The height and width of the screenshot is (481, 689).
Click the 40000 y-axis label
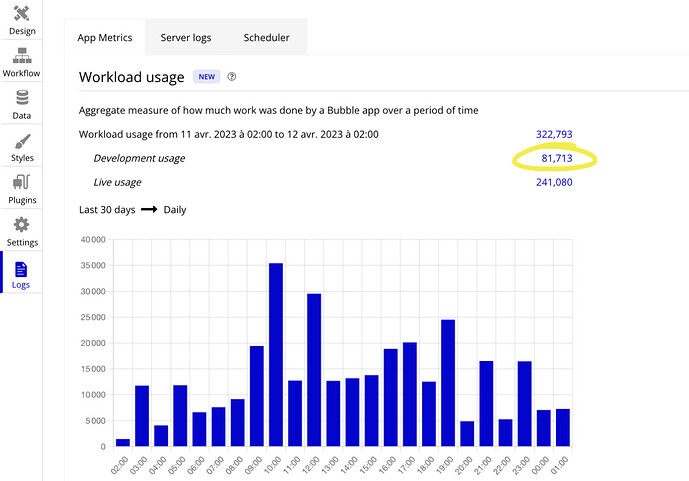pos(93,240)
